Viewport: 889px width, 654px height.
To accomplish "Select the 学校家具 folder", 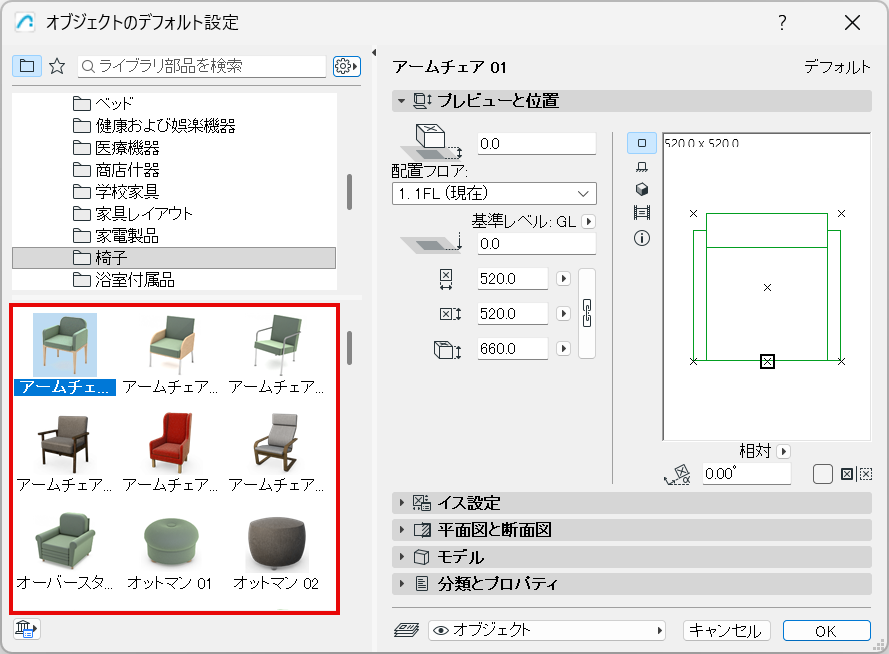I will [116, 192].
